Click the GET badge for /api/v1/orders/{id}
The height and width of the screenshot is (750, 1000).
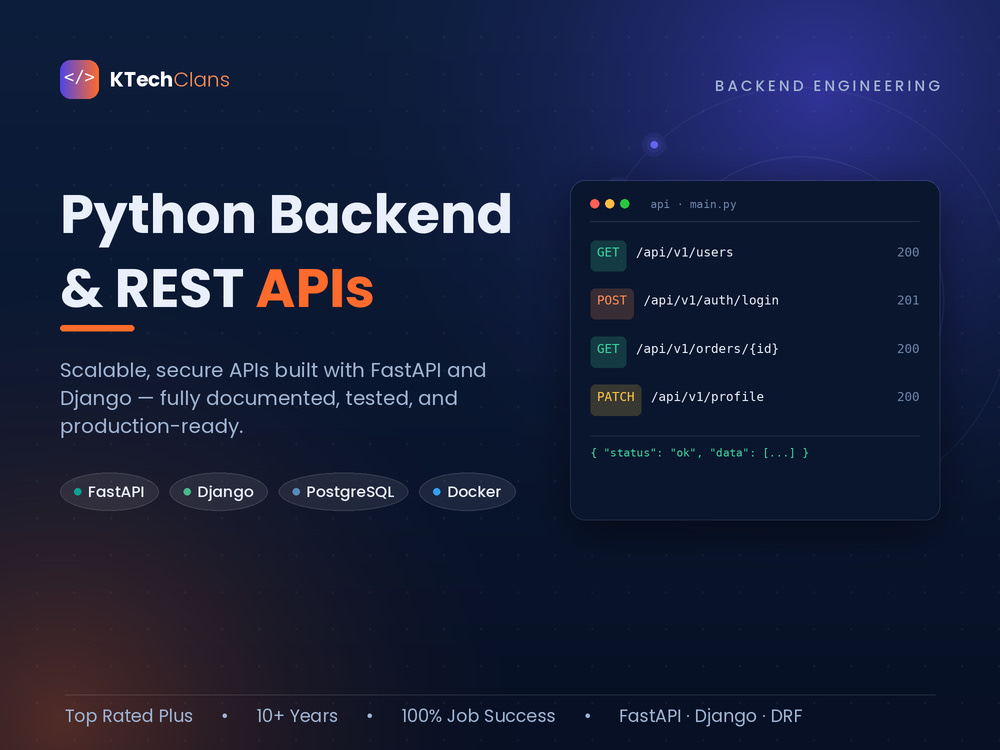pyautogui.click(x=608, y=352)
